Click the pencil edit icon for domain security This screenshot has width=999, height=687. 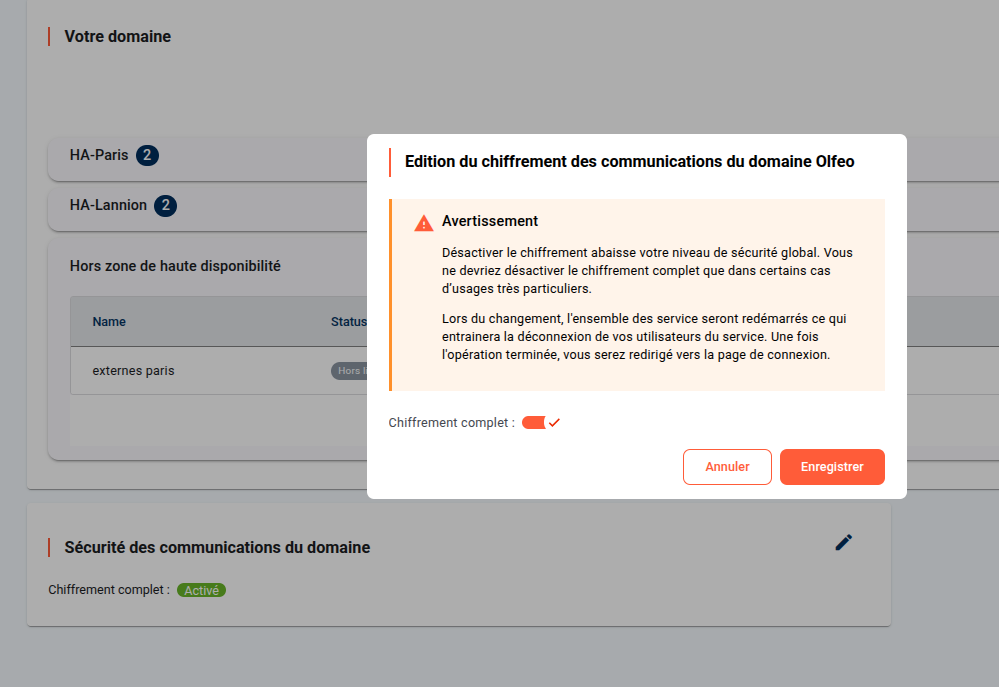[x=844, y=542]
